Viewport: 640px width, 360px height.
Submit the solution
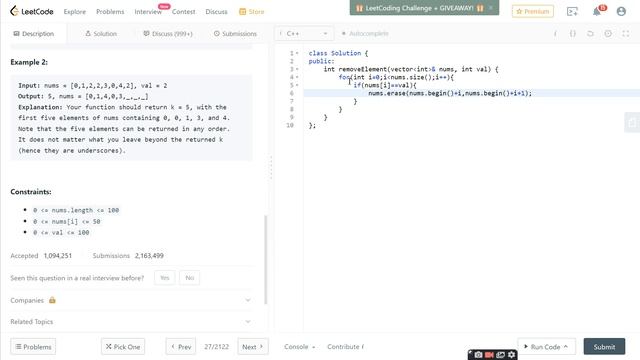point(604,347)
